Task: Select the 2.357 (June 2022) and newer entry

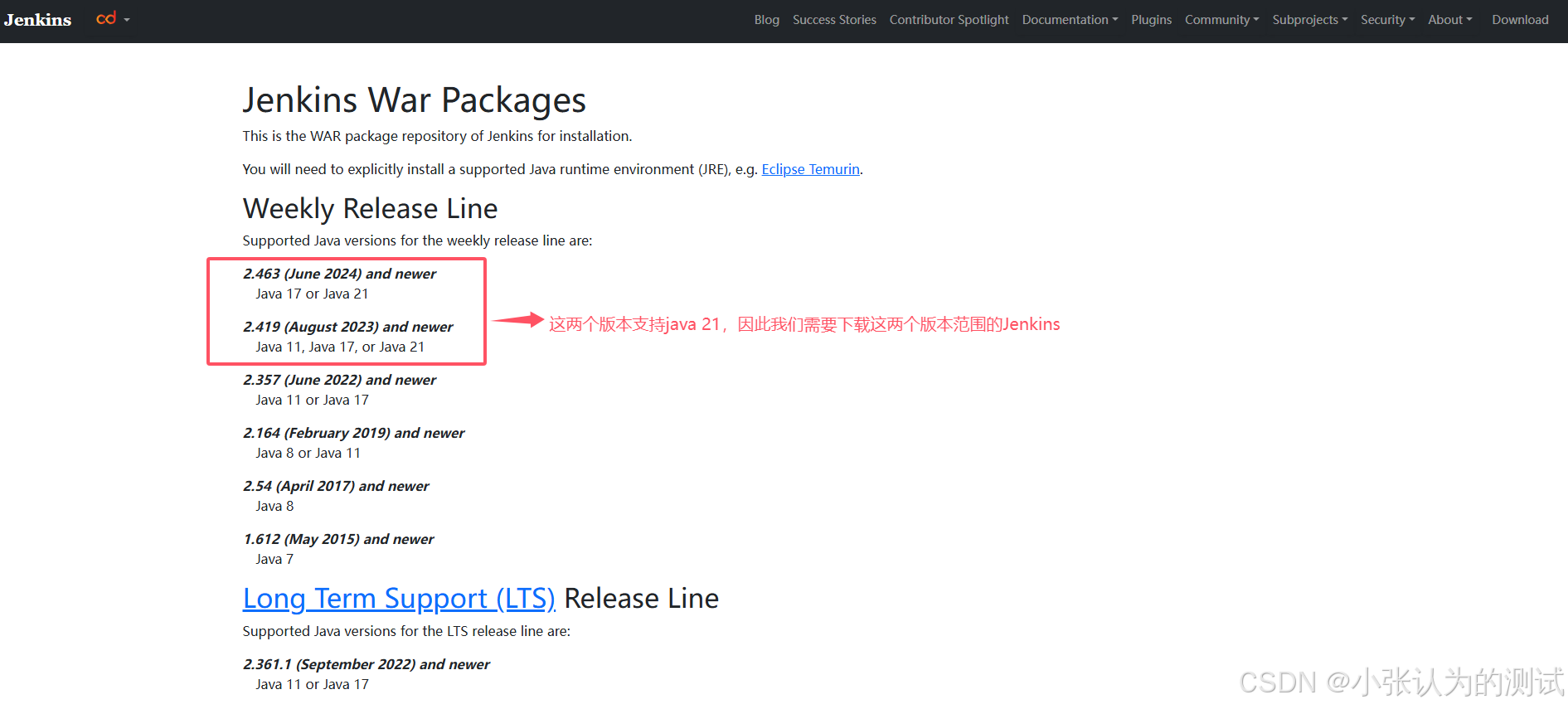Action: [x=339, y=380]
